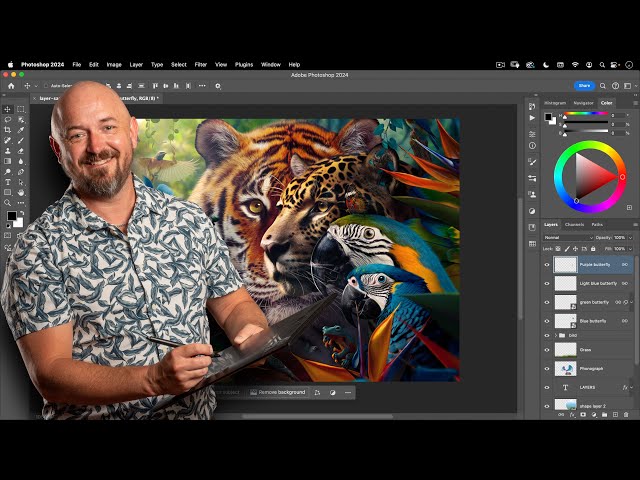Select the Zoom tool in toolbar
The height and width of the screenshot is (480, 640).
click(x=8, y=203)
